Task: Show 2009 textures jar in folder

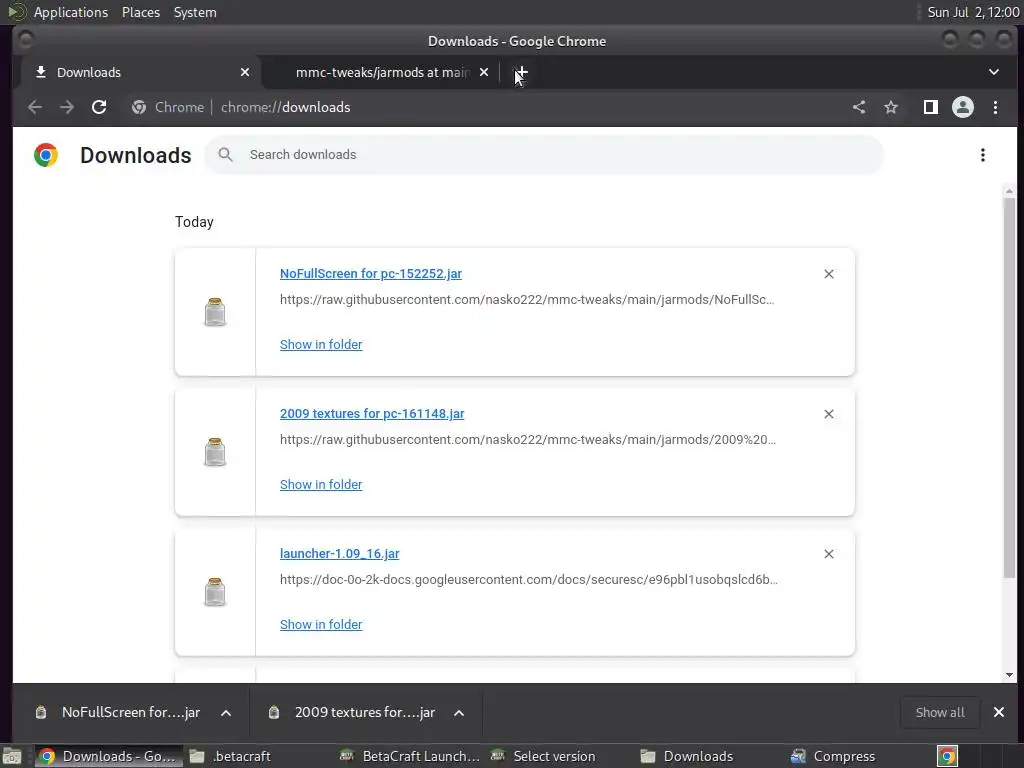Action: (x=321, y=485)
